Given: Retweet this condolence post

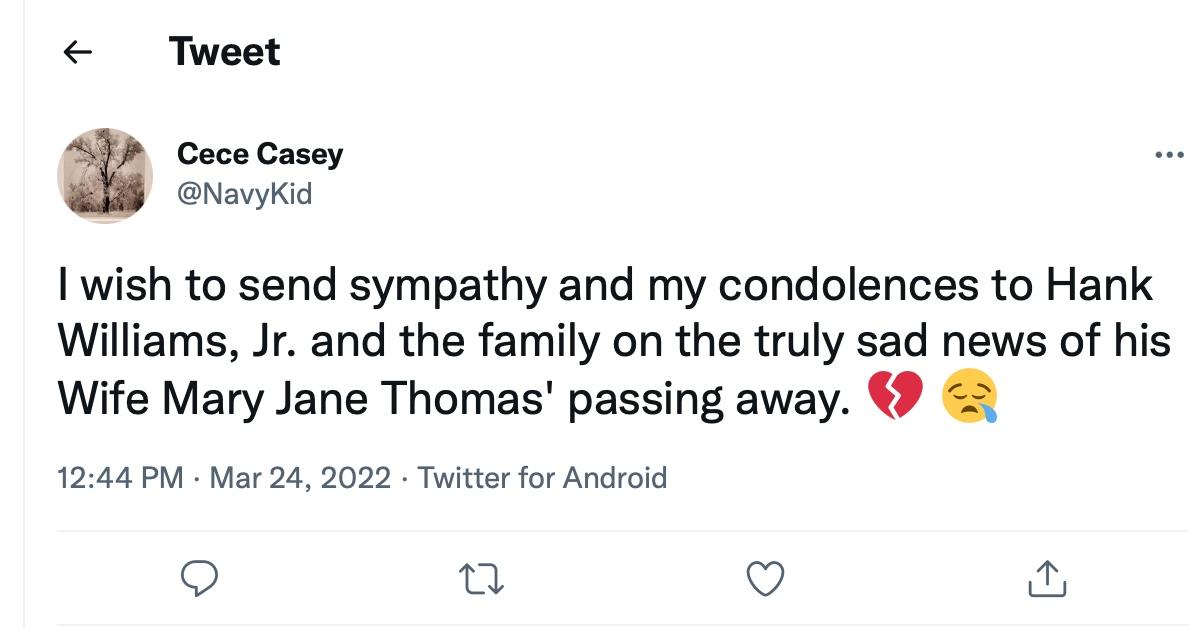Looking at the screenshot, I should [x=484, y=577].
